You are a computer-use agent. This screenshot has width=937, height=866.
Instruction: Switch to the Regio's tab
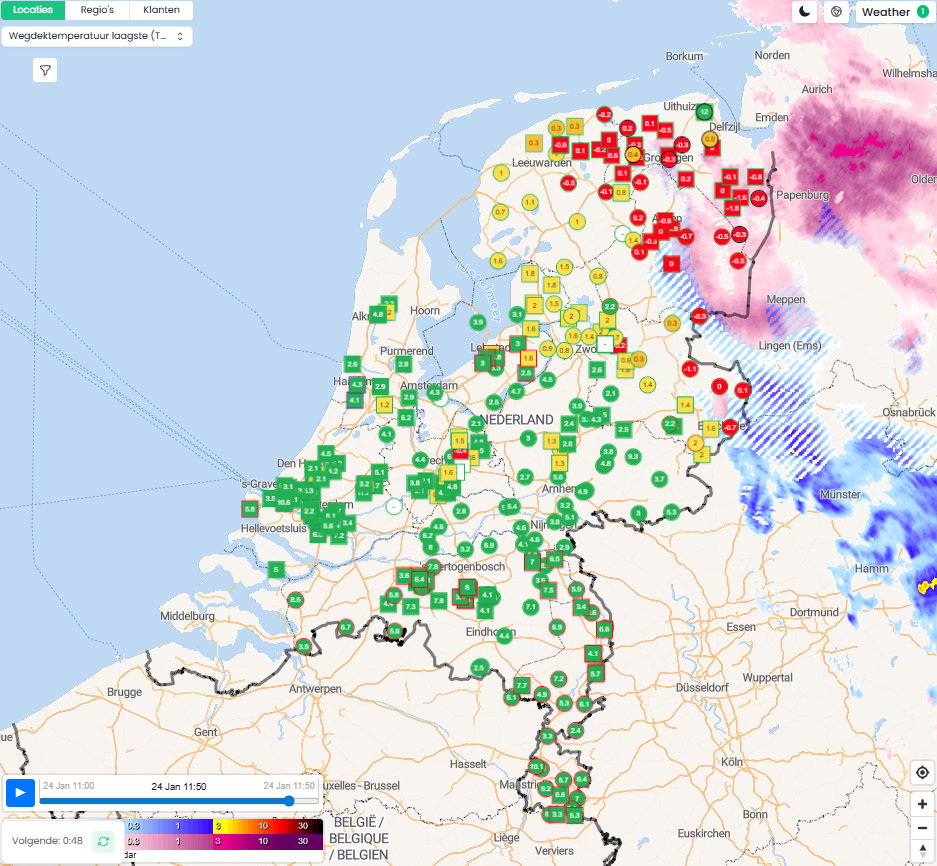pyautogui.click(x=97, y=10)
